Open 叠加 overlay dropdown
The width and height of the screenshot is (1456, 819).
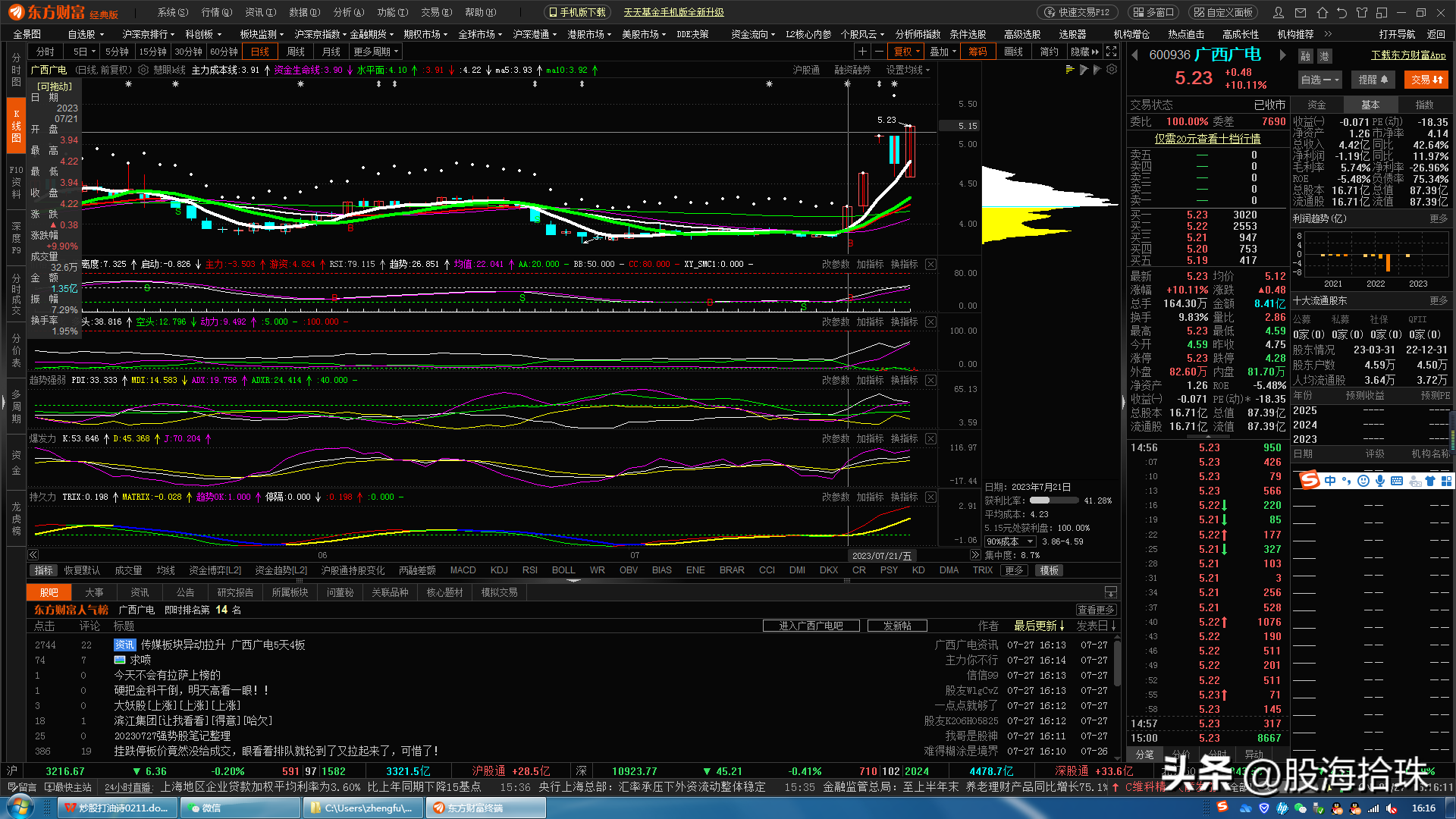(942, 52)
